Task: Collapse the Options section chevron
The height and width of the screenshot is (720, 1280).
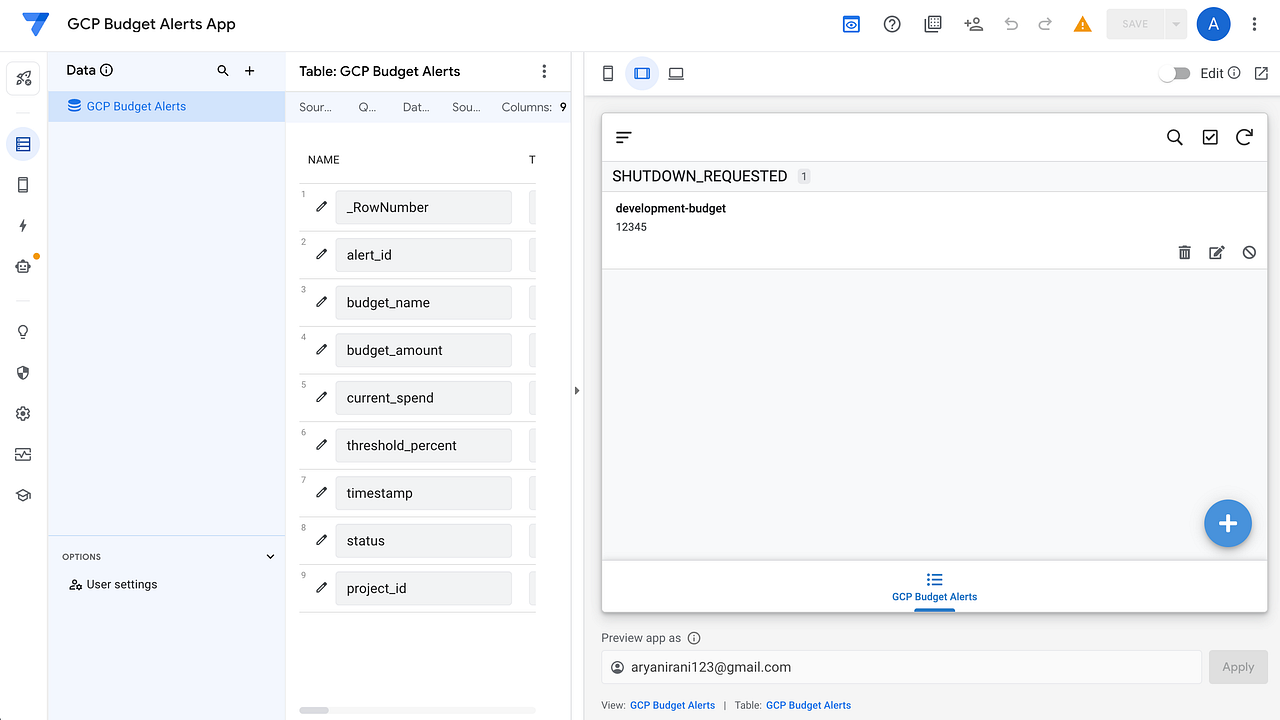Action: (270, 557)
